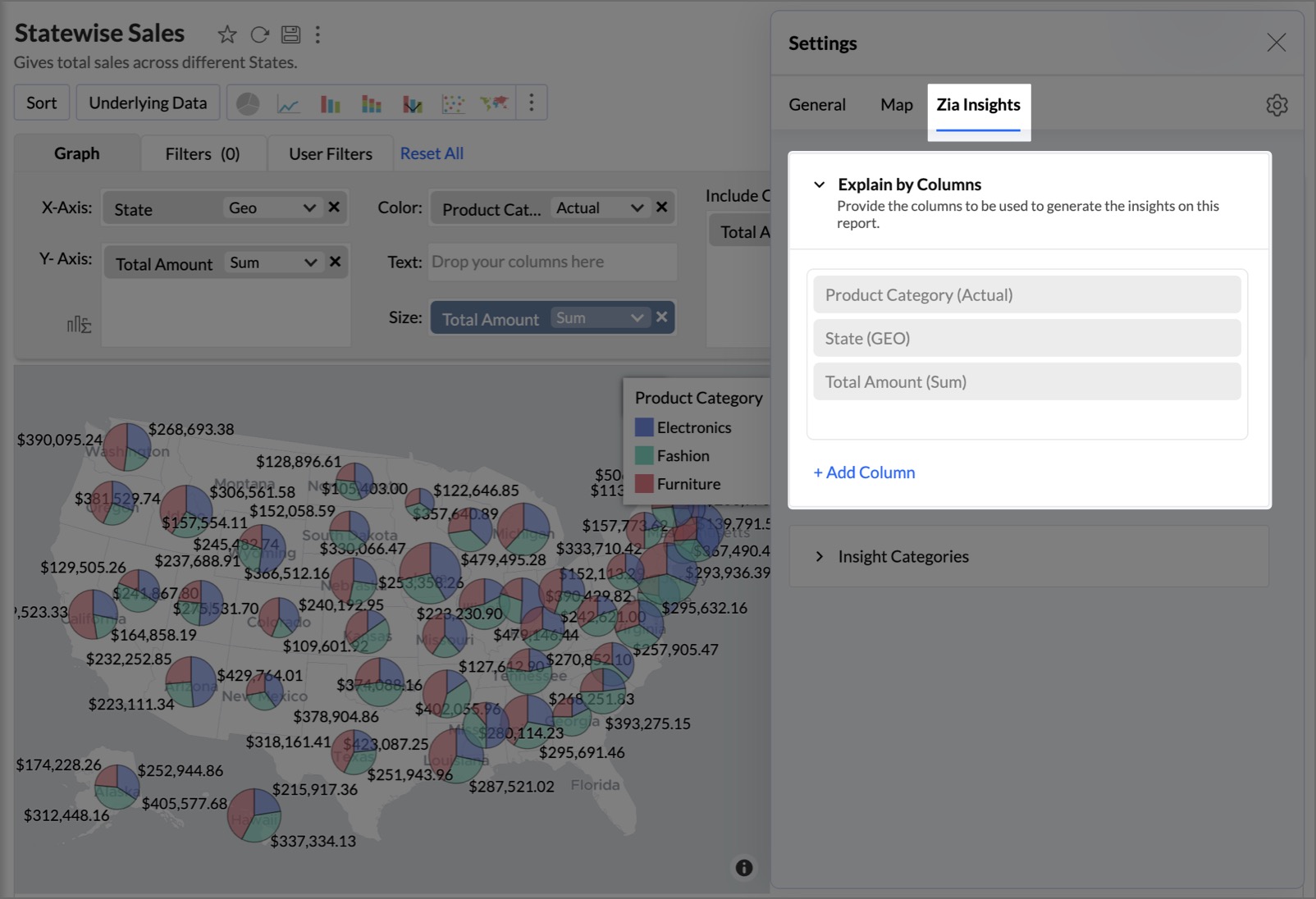
Task: Click the Add Column link
Action: point(864,472)
